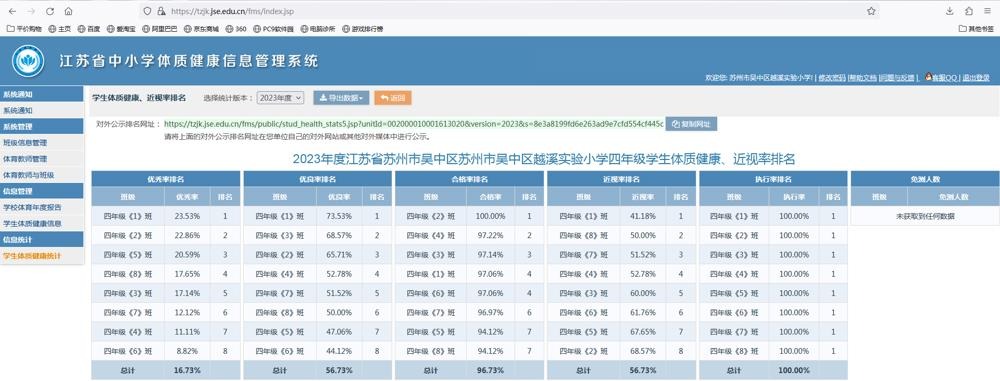The image size is (1000, 381).
Task: Click the 合格率排名 table header
Action: pos(469,179)
